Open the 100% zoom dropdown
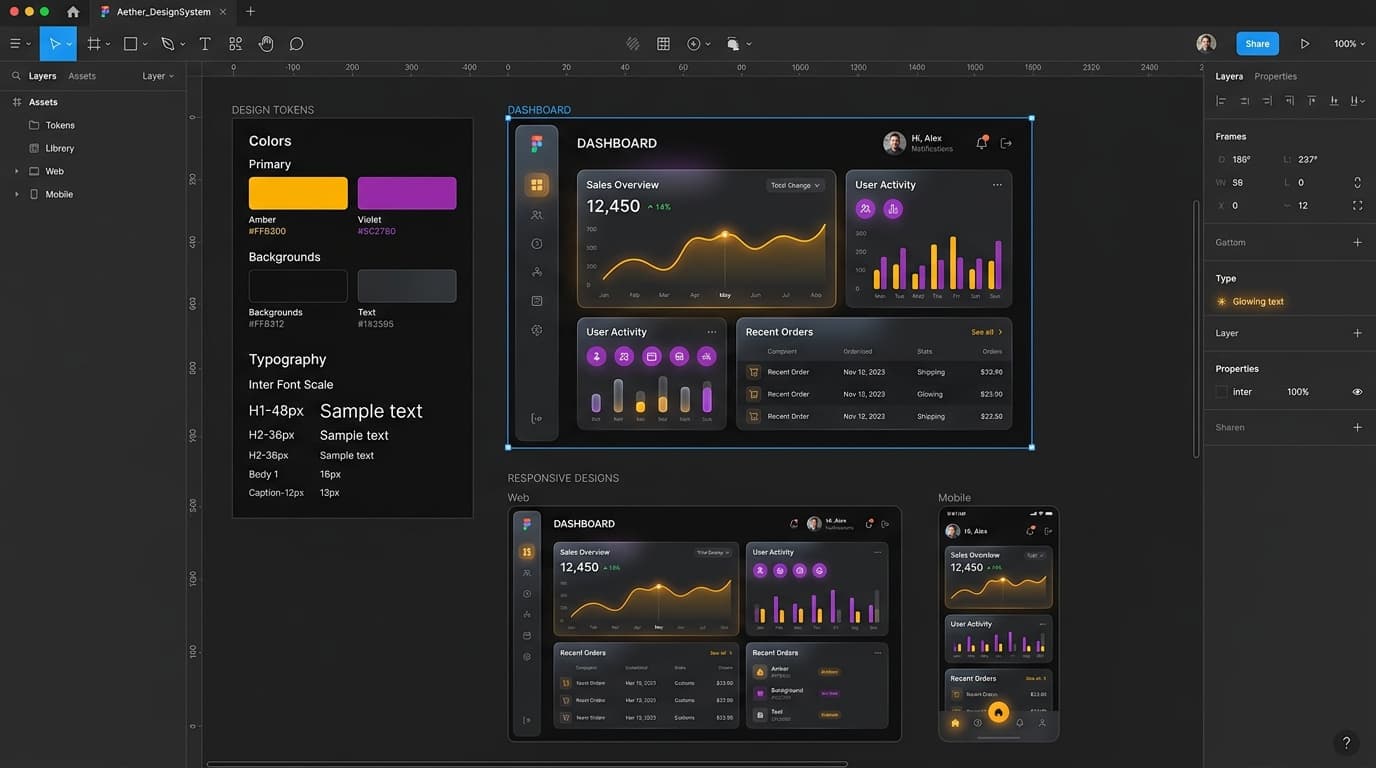 pos(1349,44)
